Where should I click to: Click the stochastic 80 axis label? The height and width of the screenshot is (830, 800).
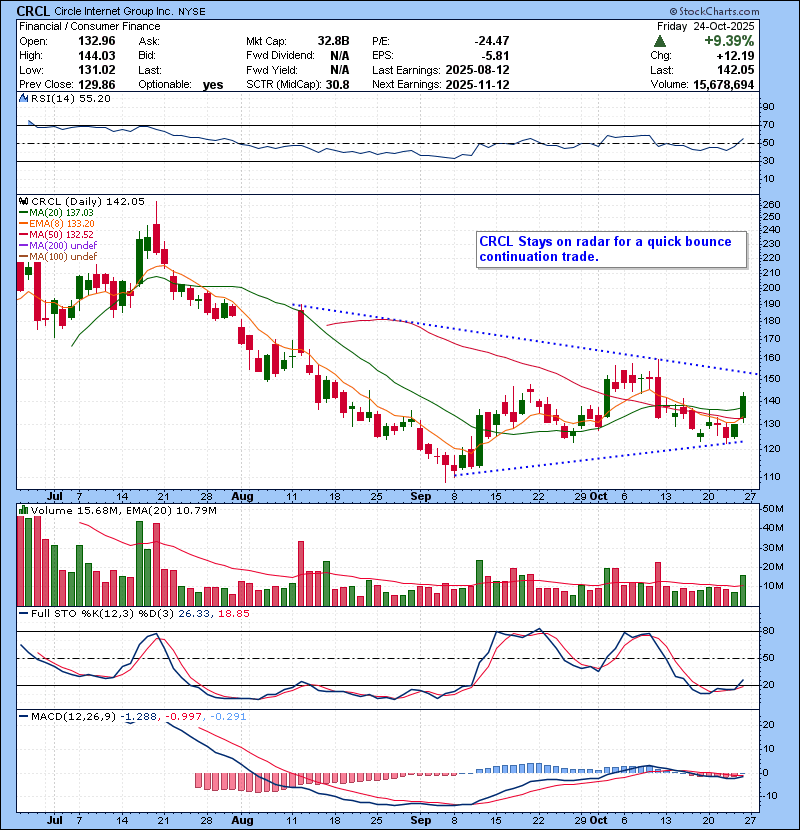point(768,630)
